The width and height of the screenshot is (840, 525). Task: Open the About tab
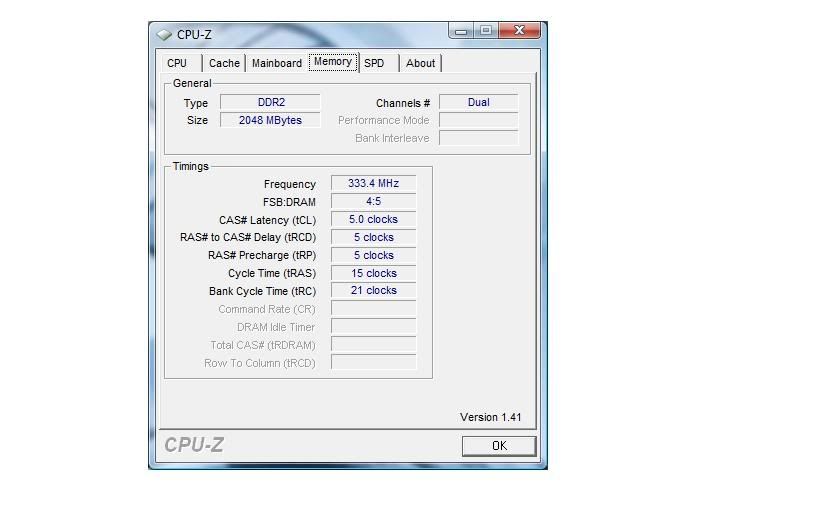[x=421, y=63]
